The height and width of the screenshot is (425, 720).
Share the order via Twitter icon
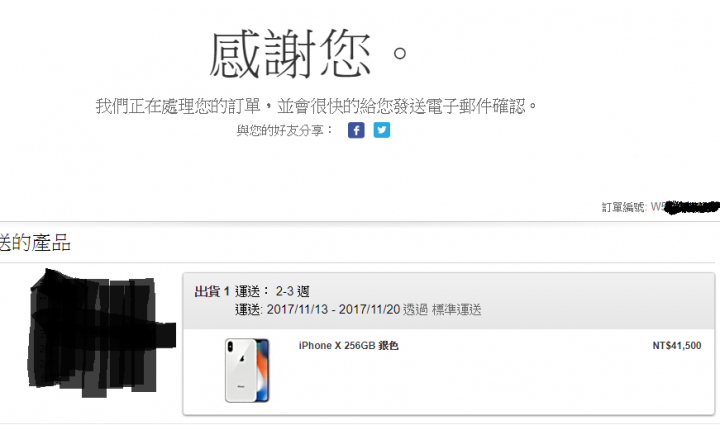coord(382,130)
